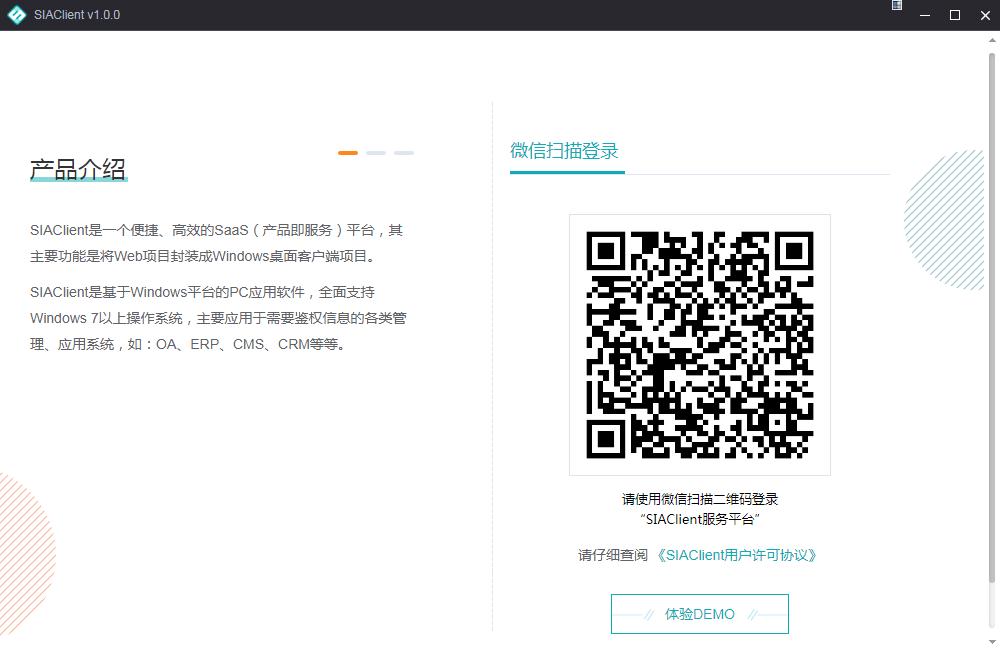Close the SIAClient application window

[x=985, y=15]
